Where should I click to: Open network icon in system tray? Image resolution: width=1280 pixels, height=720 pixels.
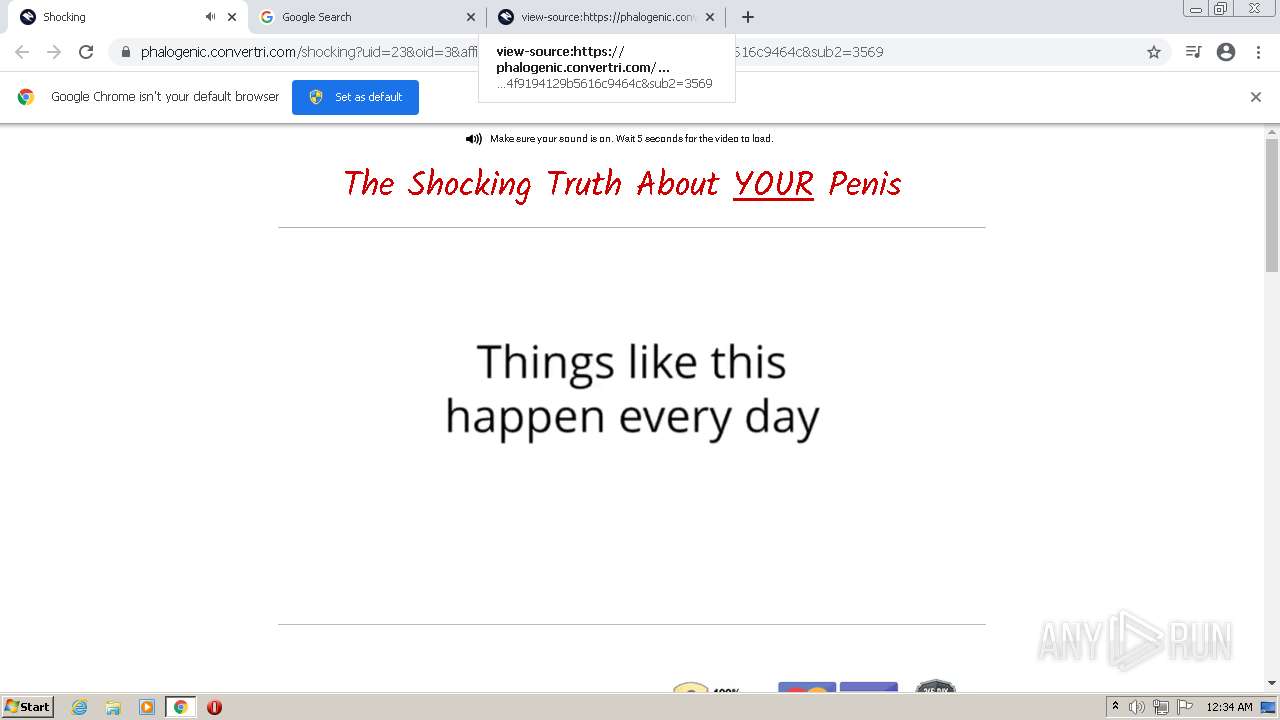[x=1161, y=707]
